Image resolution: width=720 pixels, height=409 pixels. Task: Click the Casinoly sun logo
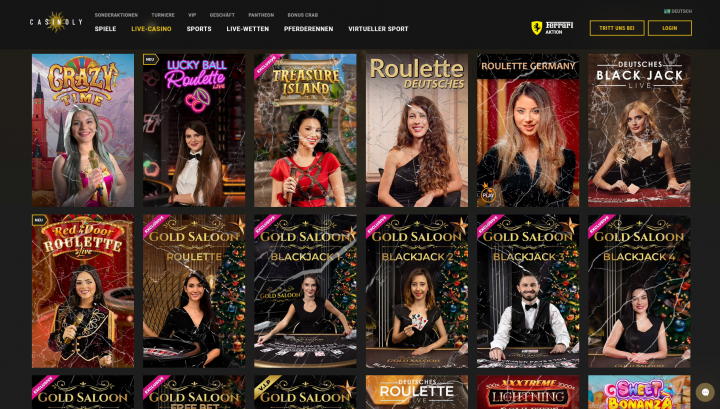pyautogui.click(x=56, y=22)
